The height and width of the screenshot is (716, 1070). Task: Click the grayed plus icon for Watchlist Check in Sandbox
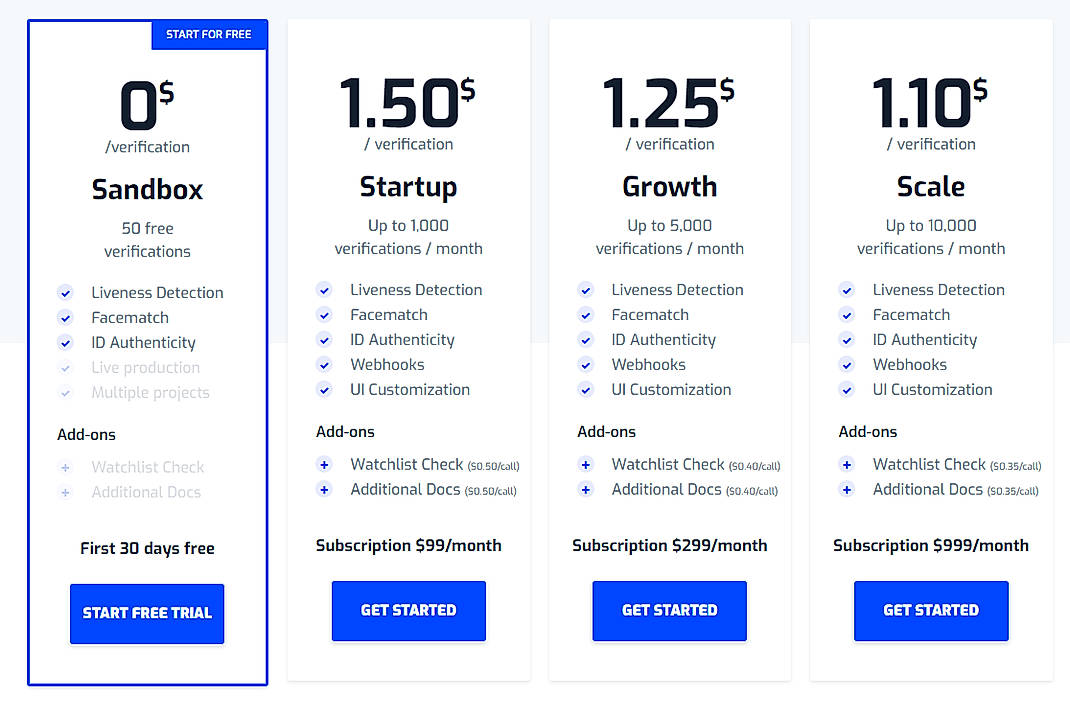point(65,467)
